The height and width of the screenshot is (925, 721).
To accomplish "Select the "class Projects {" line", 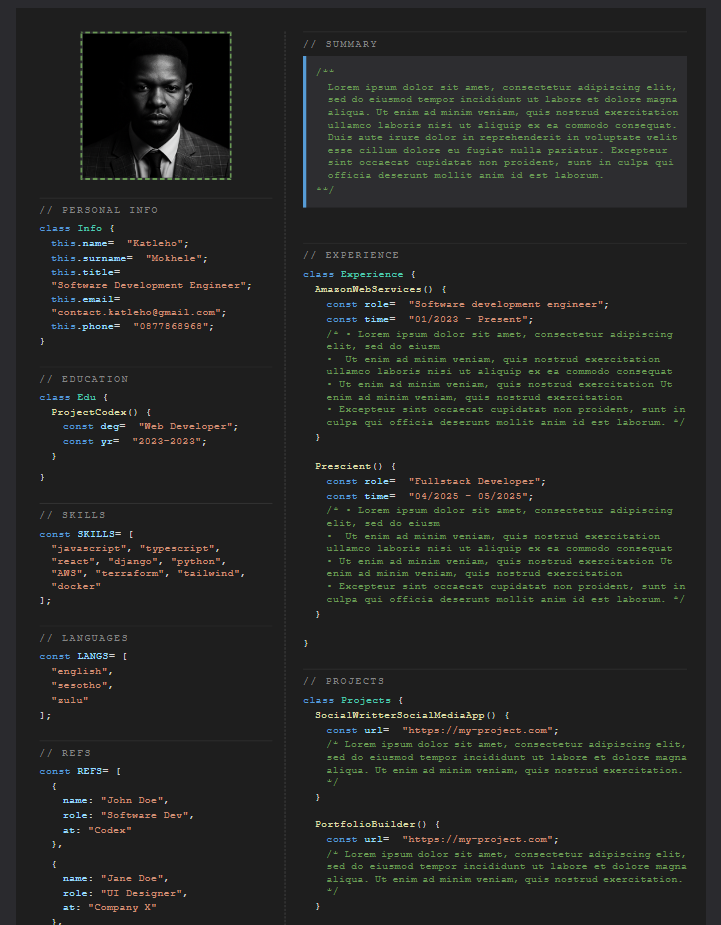I will click(353, 700).
